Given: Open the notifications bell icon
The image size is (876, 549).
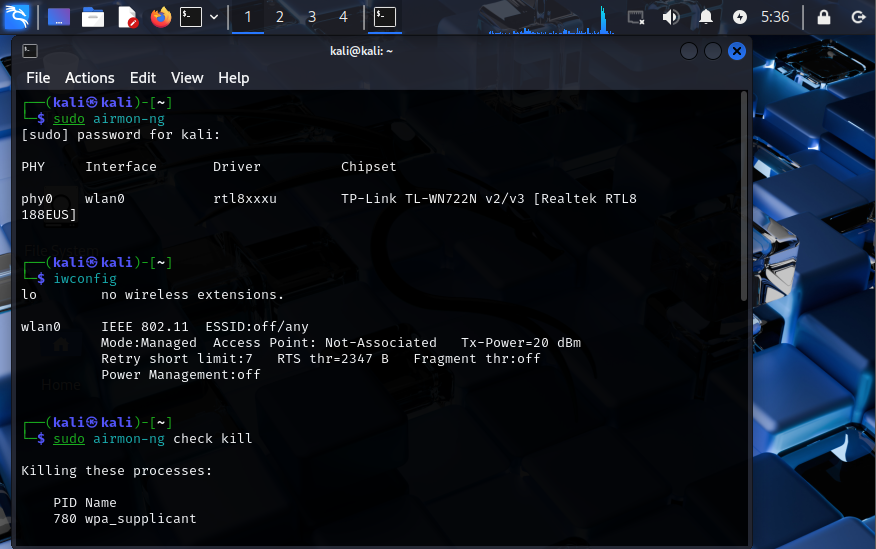Looking at the screenshot, I should coord(706,17).
